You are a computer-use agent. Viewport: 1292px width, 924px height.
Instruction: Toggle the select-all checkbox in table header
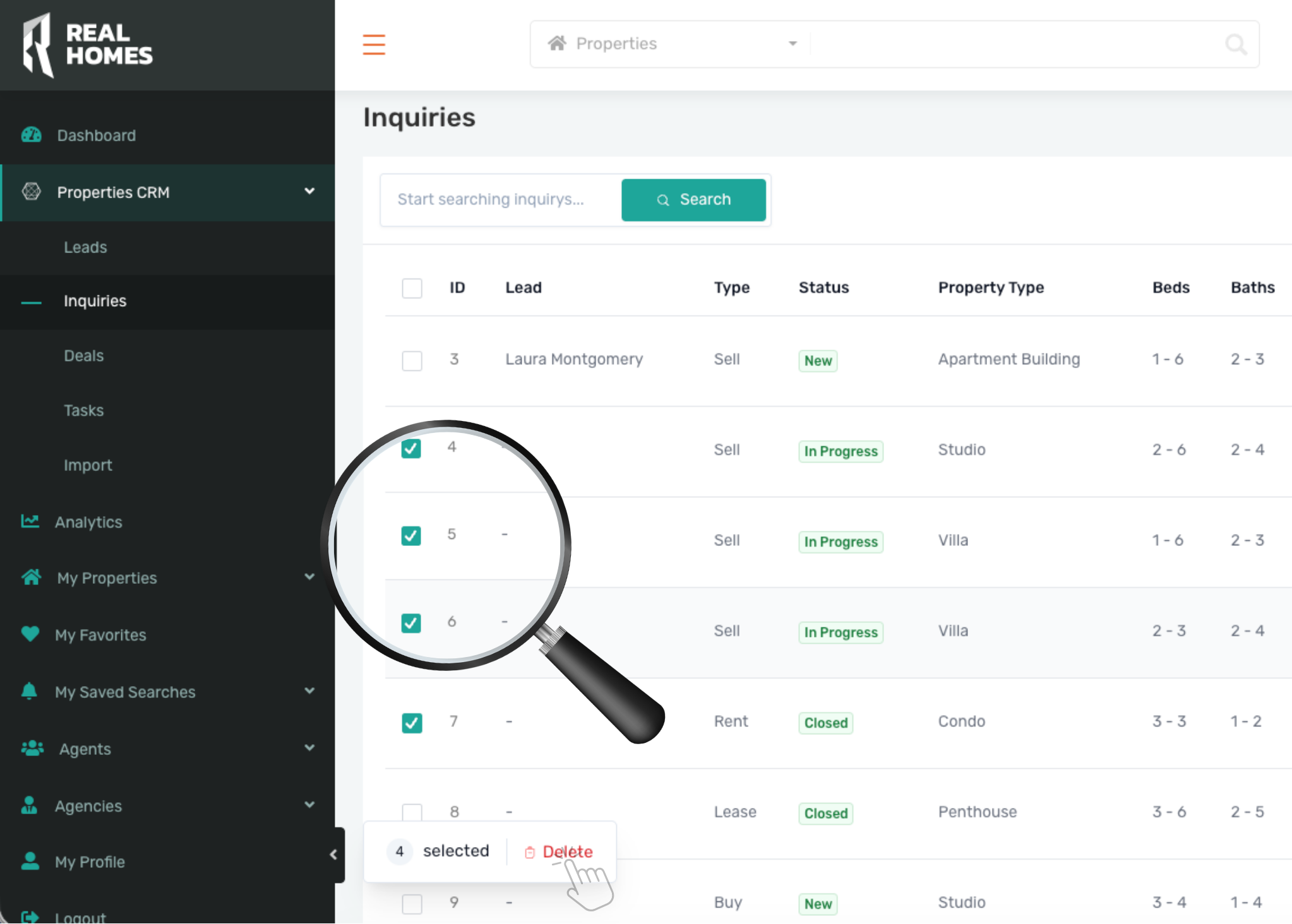tap(412, 288)
